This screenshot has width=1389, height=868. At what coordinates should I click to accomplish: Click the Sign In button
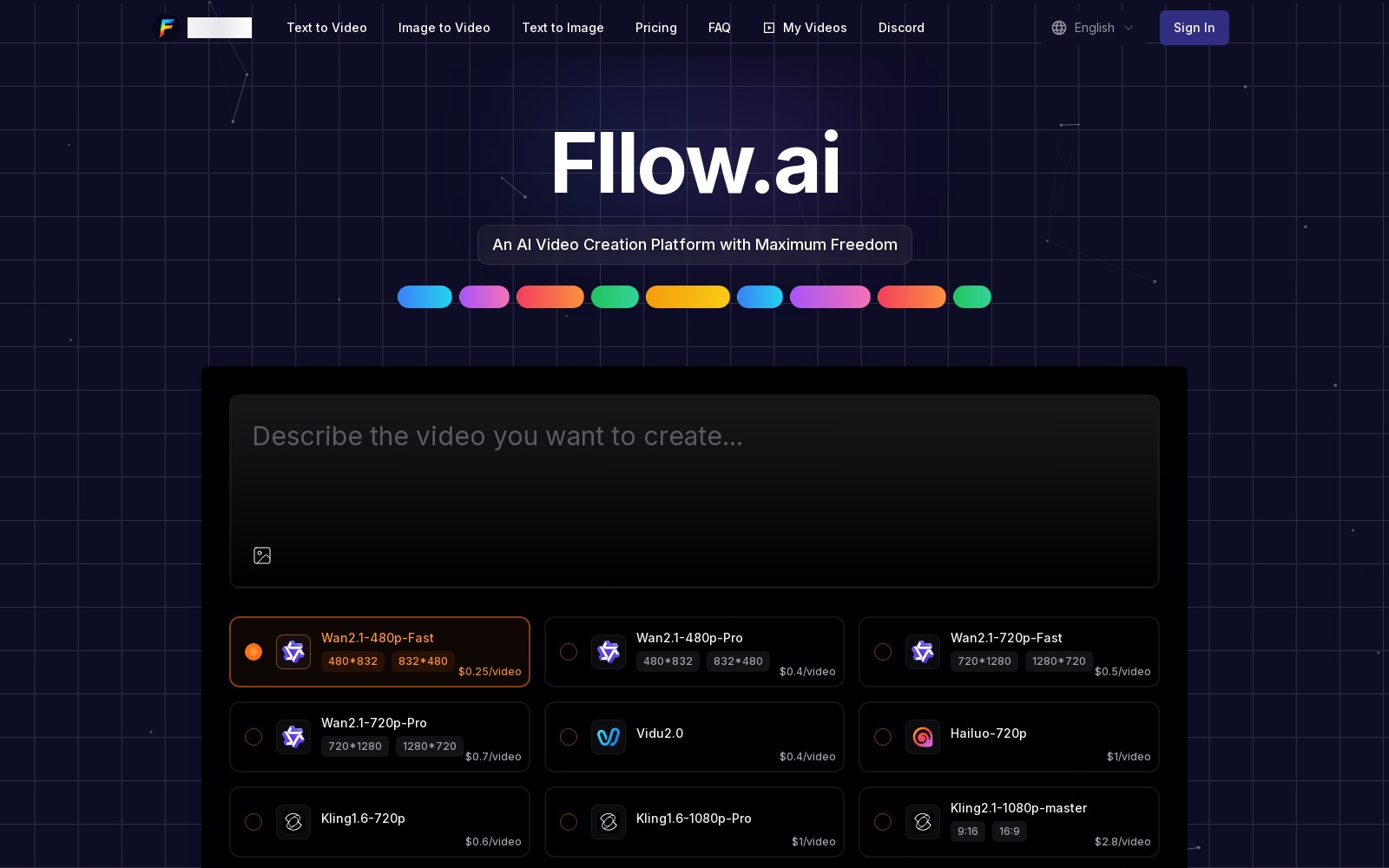pyautogui.click(x=1194, y=27)
